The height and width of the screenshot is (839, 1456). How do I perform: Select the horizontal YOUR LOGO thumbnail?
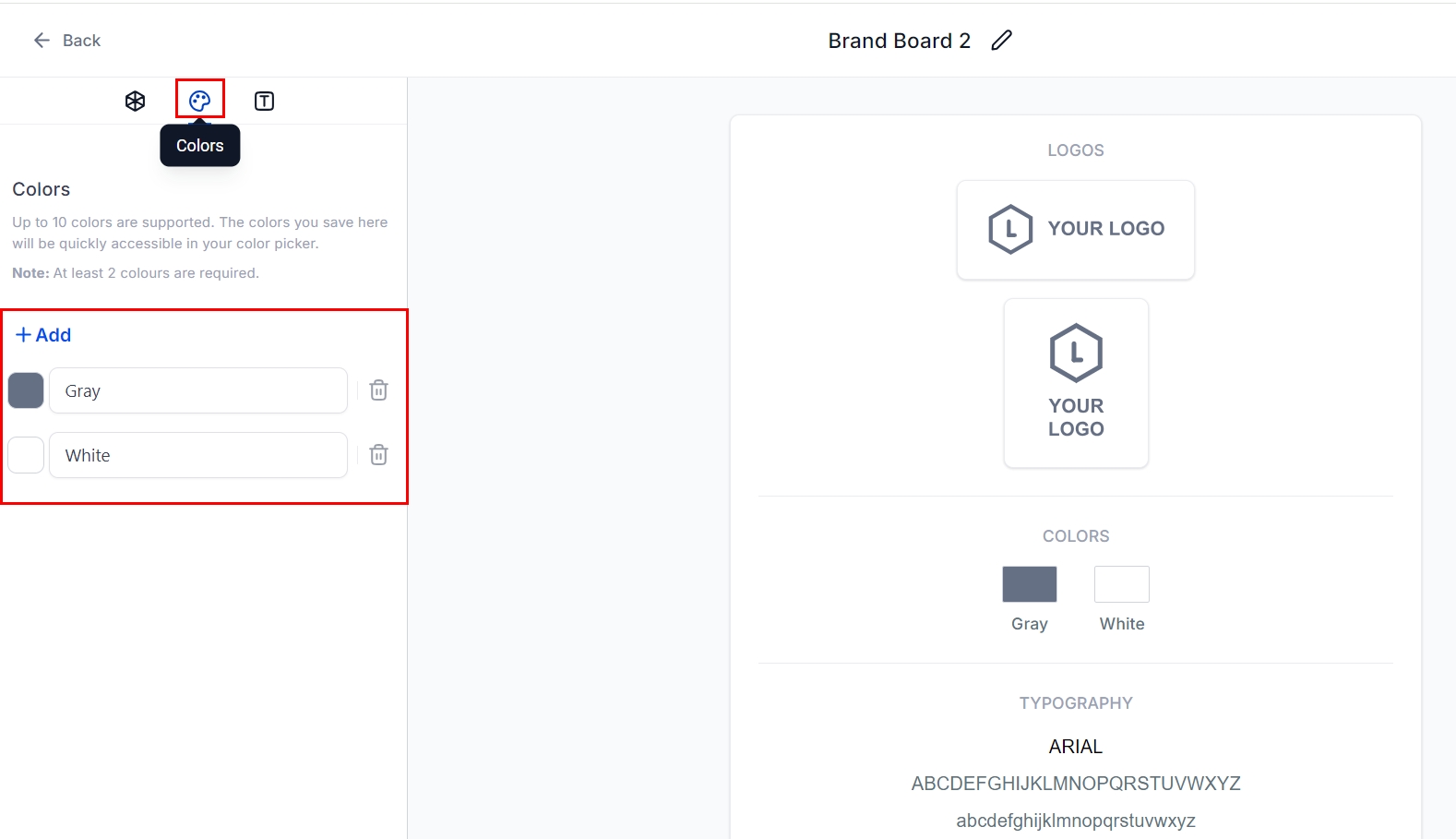tap(1075, 229)
